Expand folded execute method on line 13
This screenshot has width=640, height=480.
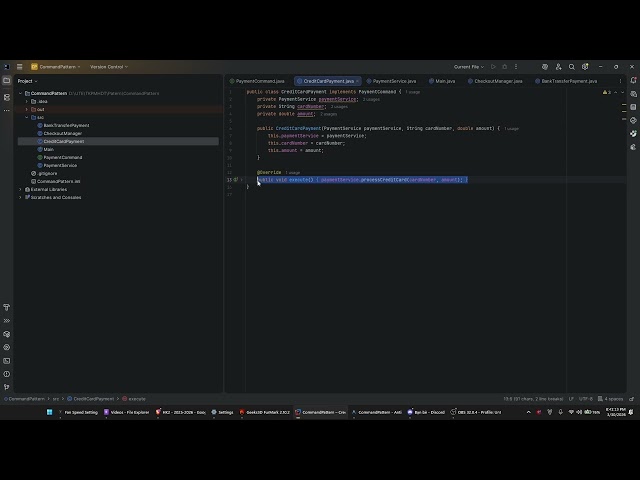pyautogui.click(x=242, y=180)
